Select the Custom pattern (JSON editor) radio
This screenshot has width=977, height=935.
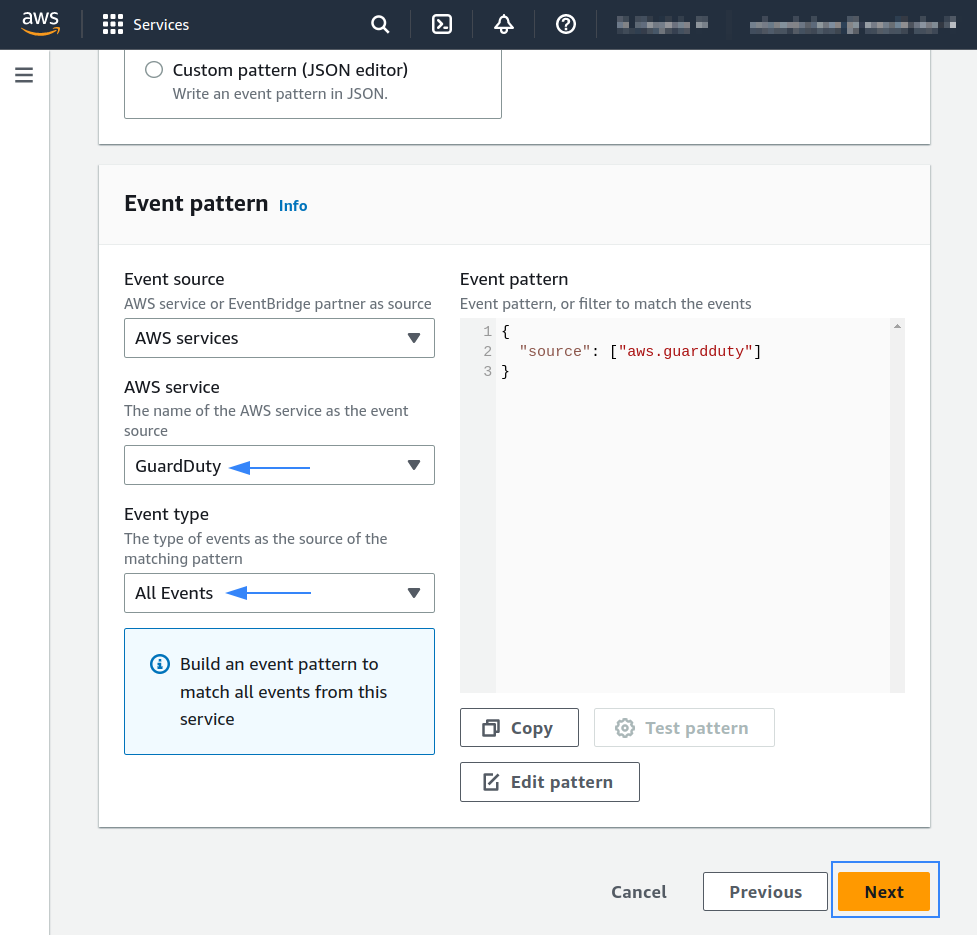tap(154, 69)
